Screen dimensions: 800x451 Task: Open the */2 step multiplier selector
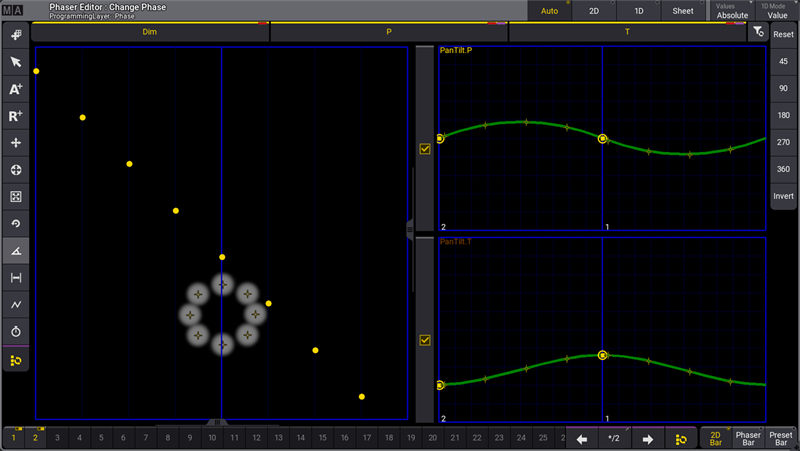pyautogui.click(x=614, y=439)
